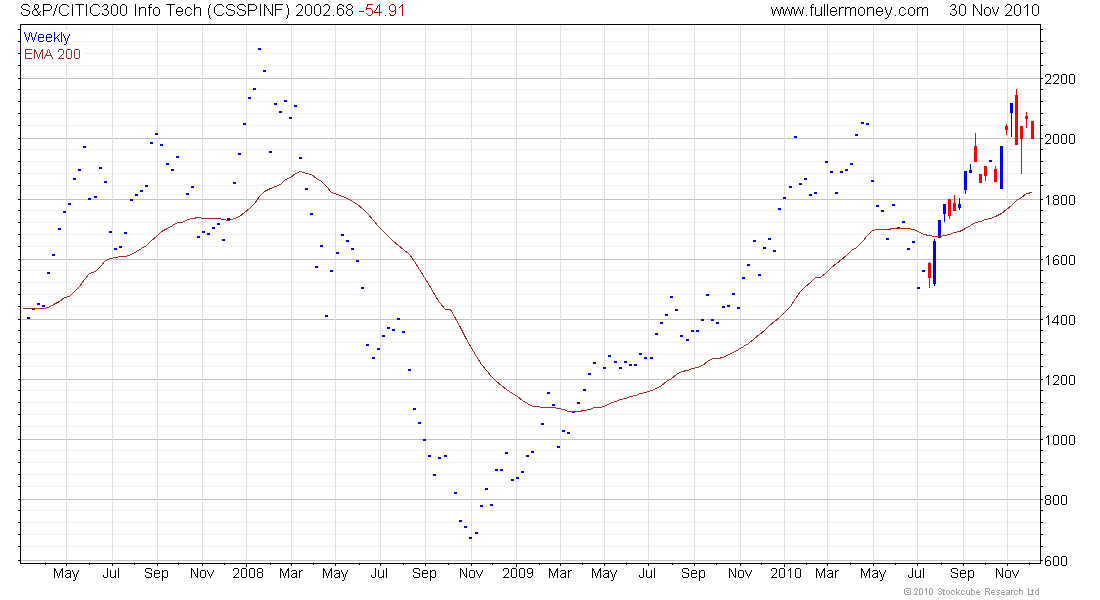Click the 2009 x-axis year label
Screen dimensions: 1100x600
[518, 573]
